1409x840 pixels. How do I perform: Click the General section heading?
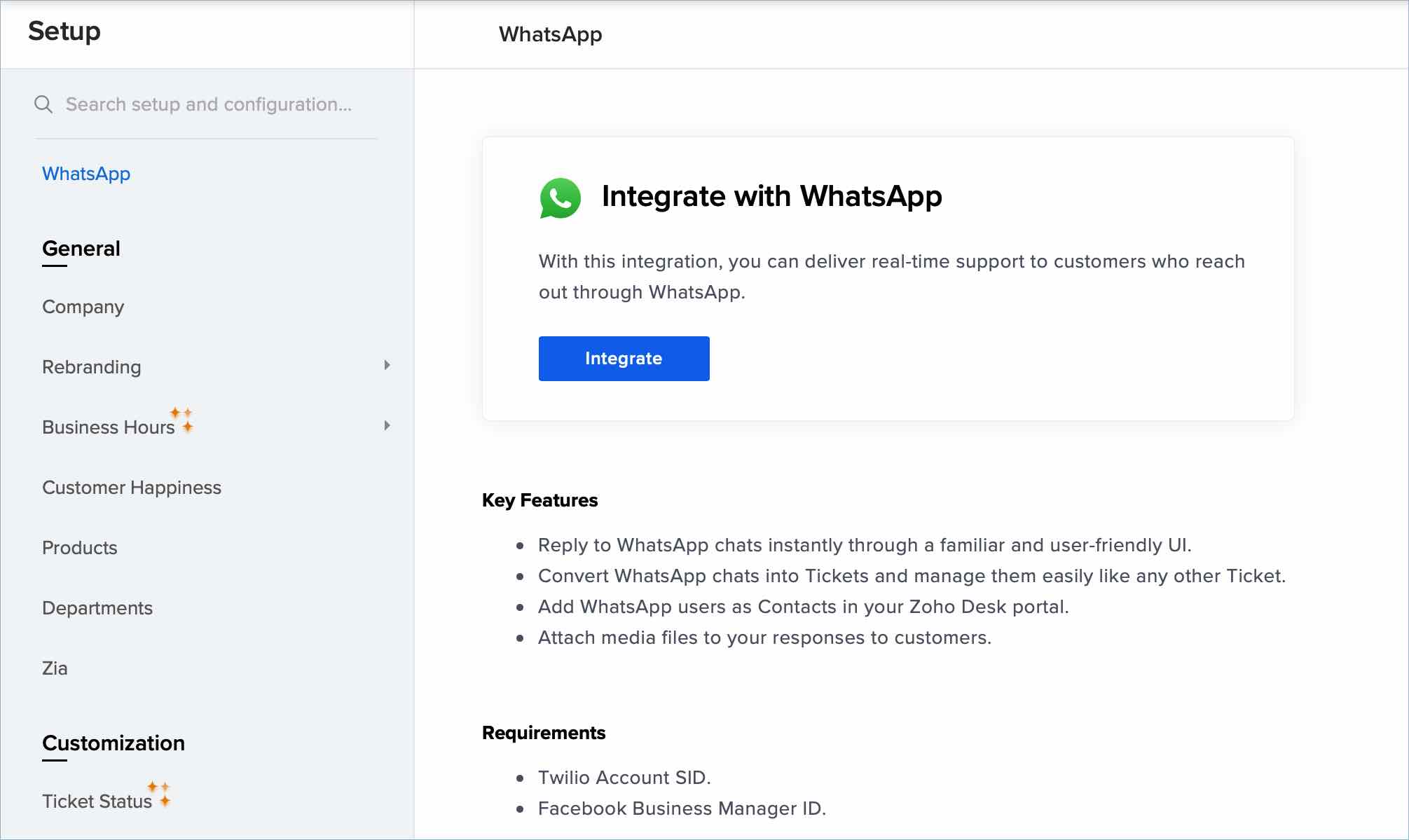81,249
